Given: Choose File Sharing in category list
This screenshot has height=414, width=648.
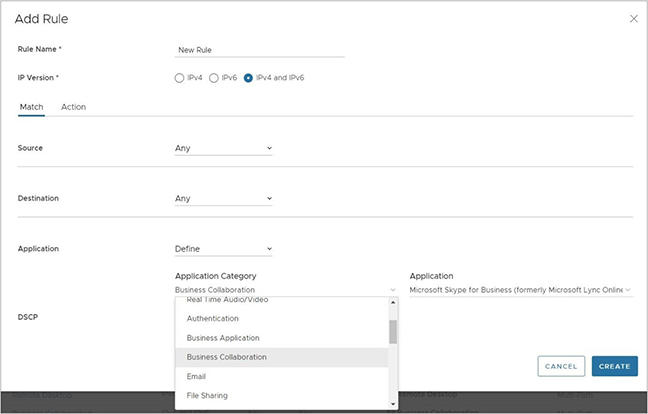Looking at the screenshot, I should tap(207, 395).
